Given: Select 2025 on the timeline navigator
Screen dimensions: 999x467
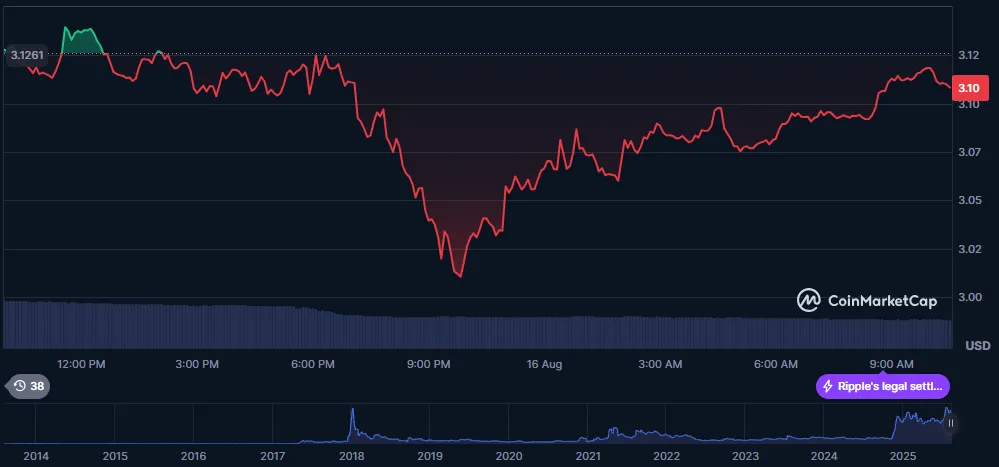Looking at the screenshot, I should point(903,456).
